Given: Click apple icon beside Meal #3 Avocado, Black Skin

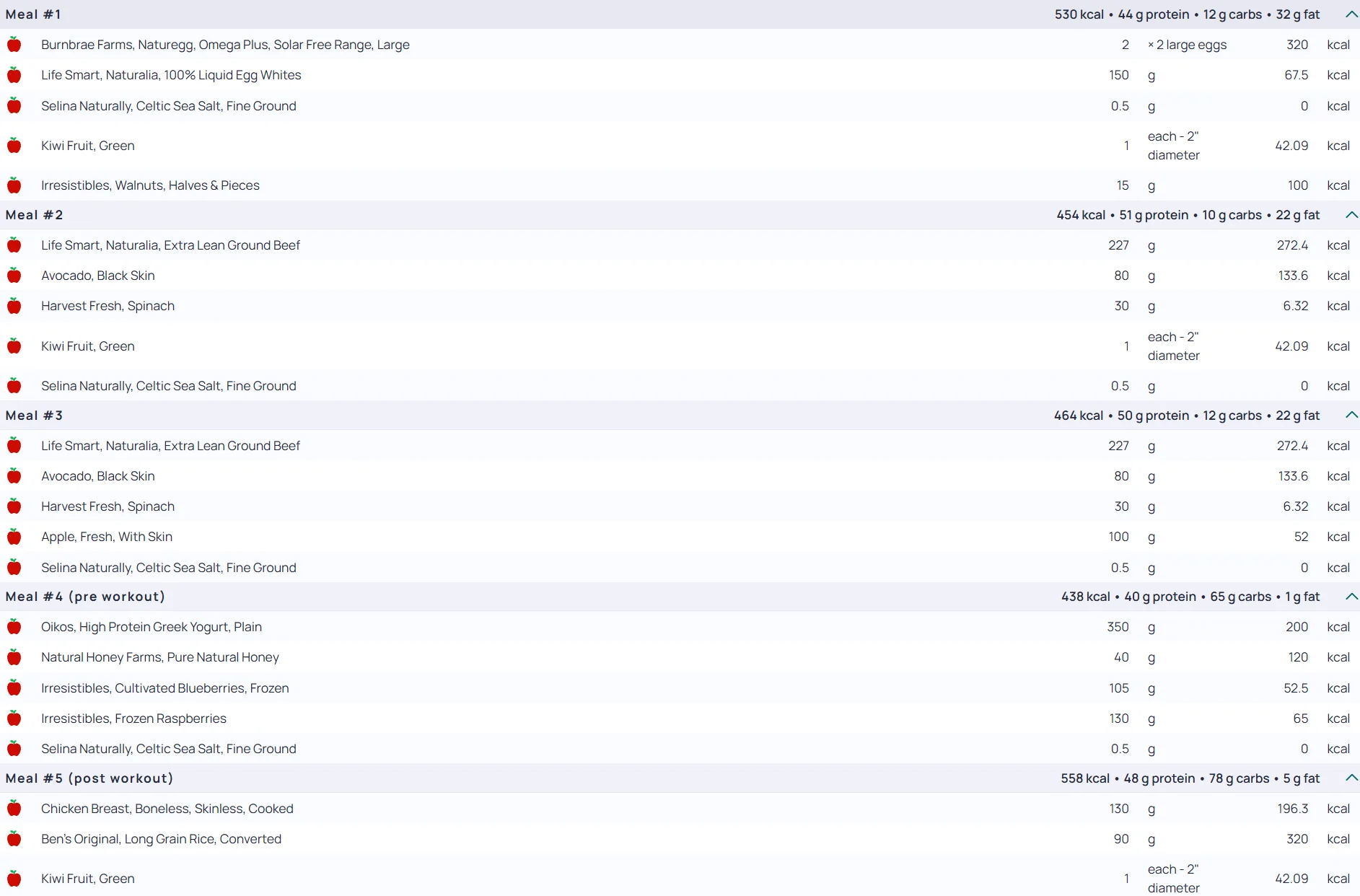Looking at the screenshot, I should 14,476.
